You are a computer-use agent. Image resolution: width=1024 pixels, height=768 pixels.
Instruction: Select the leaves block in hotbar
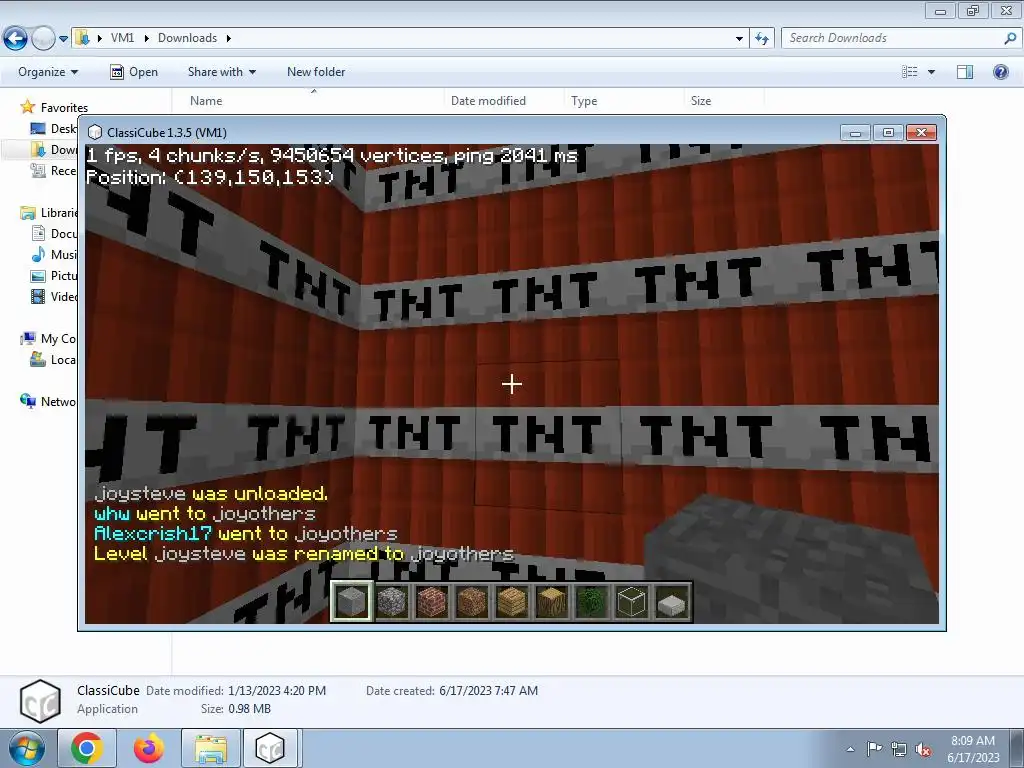(x=592, y=601)
